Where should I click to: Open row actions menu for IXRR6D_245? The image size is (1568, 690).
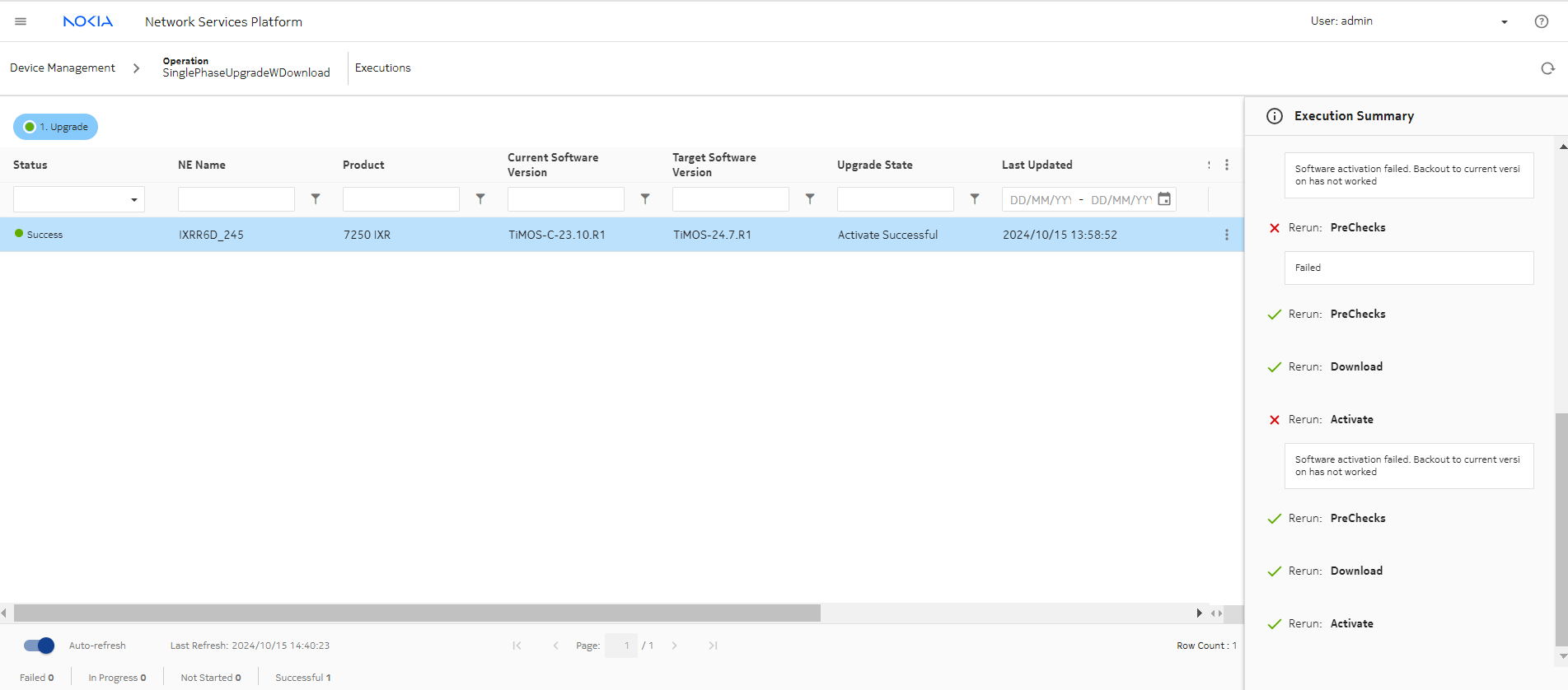click(1226, 235)
